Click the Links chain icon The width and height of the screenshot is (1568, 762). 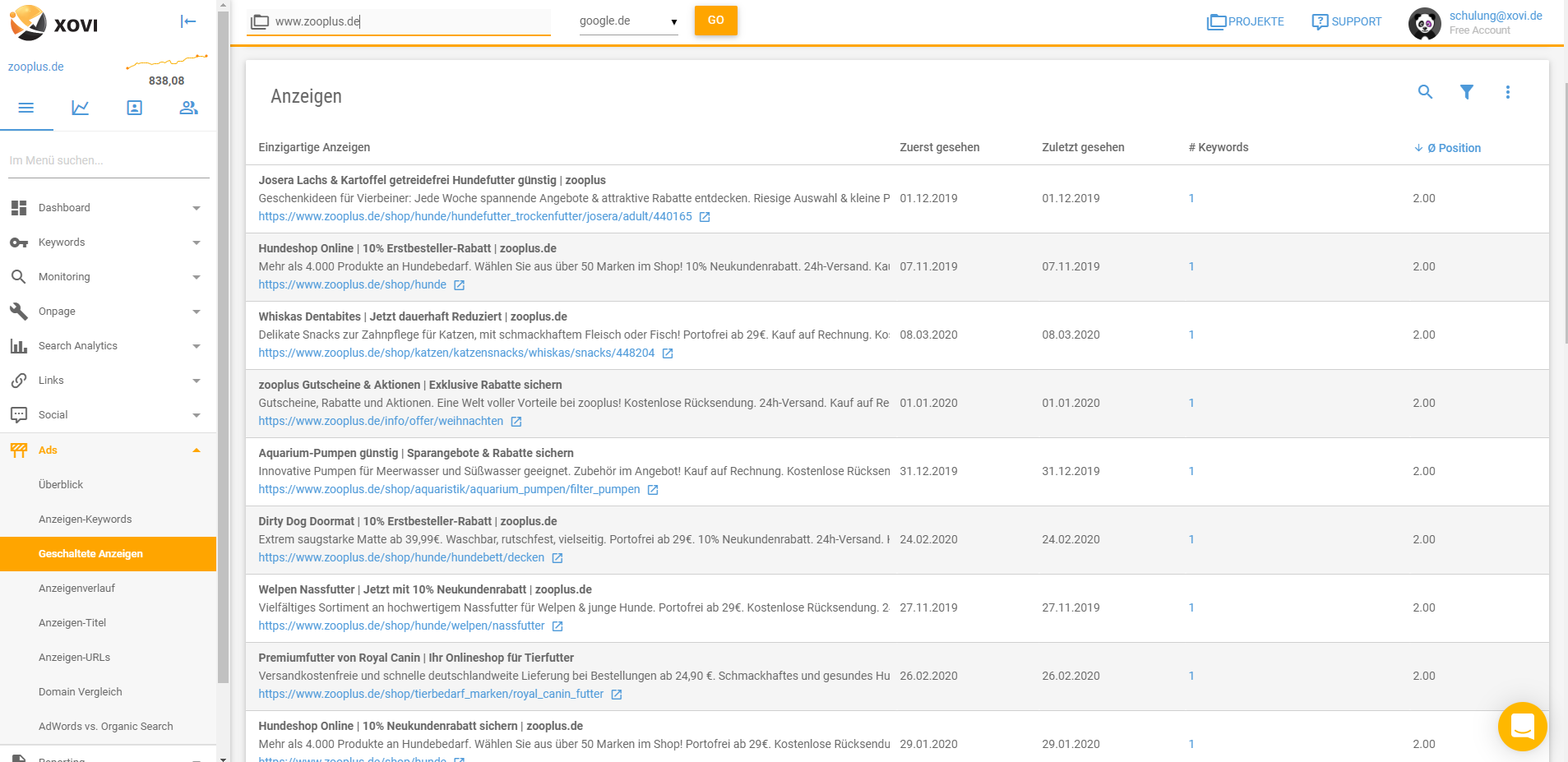[19, 381]
